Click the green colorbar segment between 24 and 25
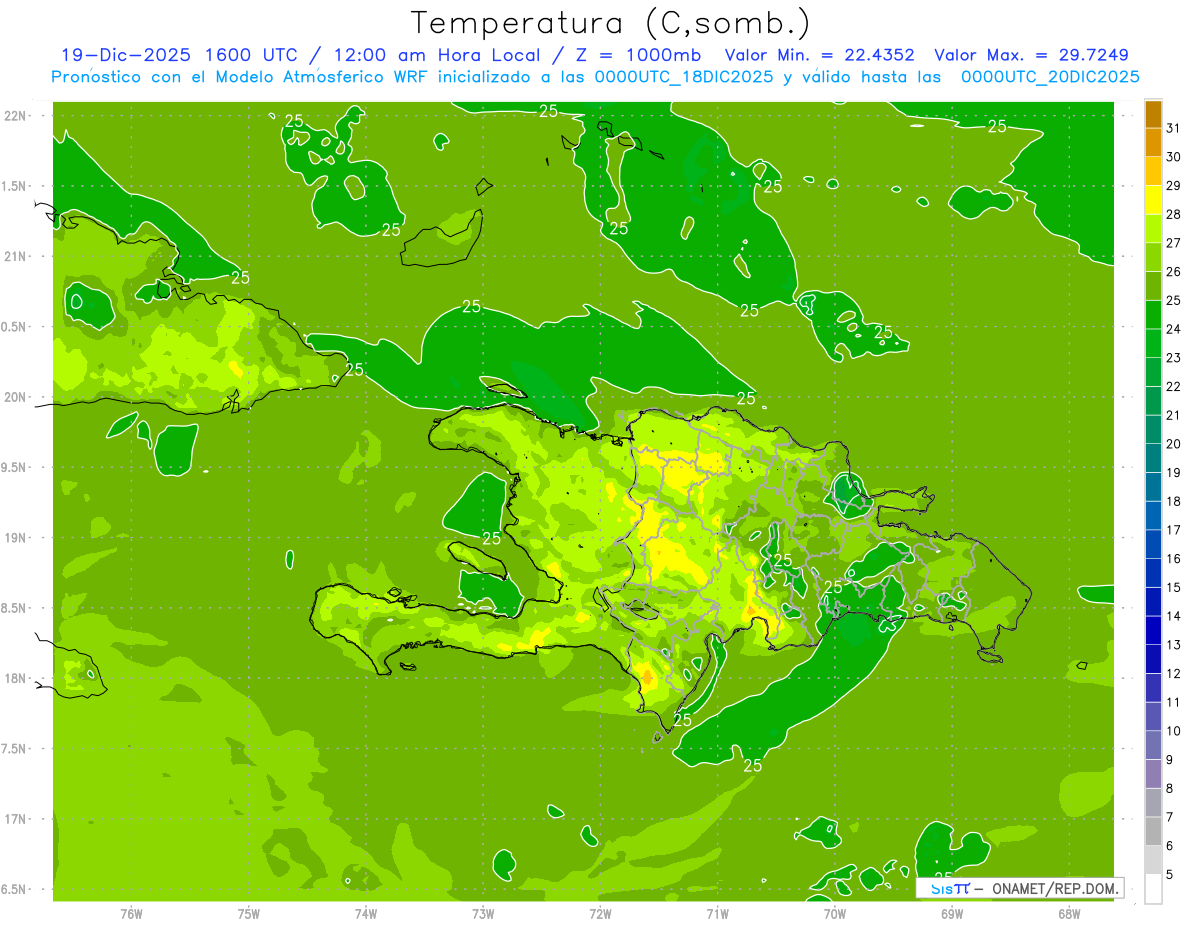1200x927 pixels. tap(1153, 315)
